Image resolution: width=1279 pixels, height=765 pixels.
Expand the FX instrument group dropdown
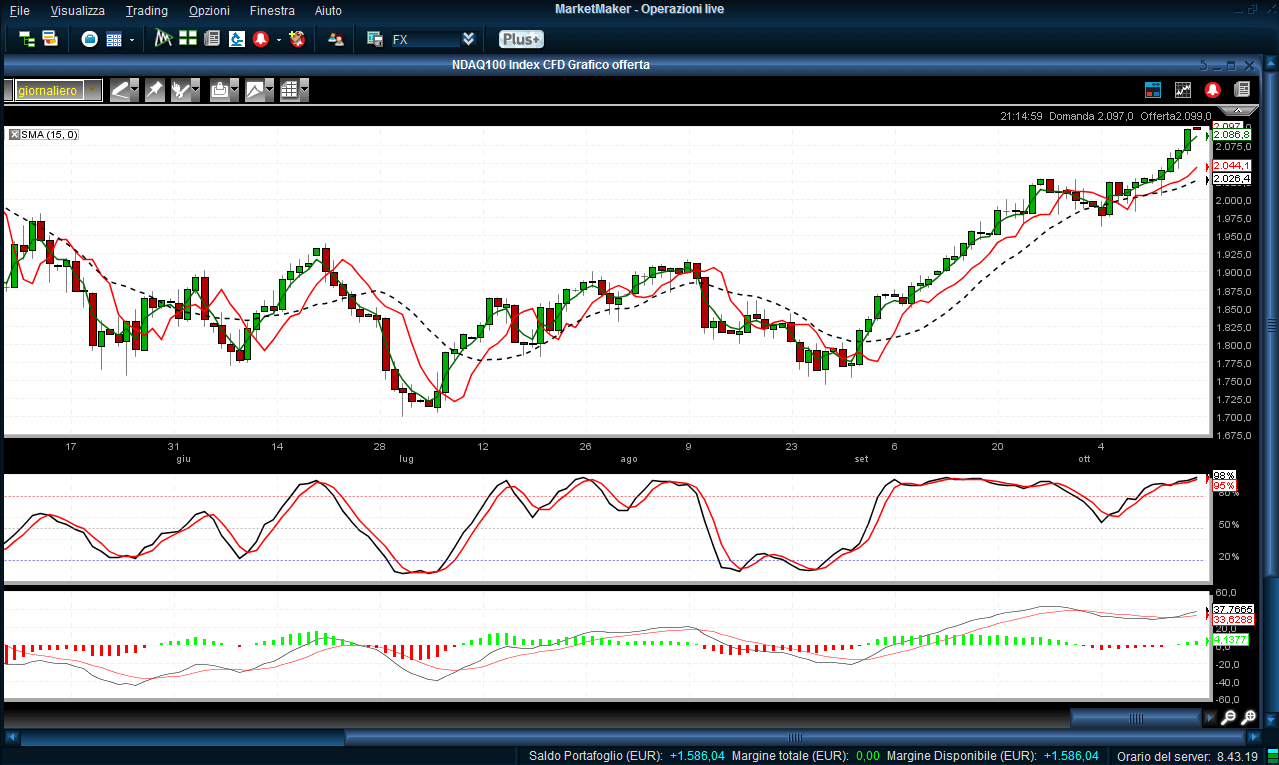coord(468,39)
